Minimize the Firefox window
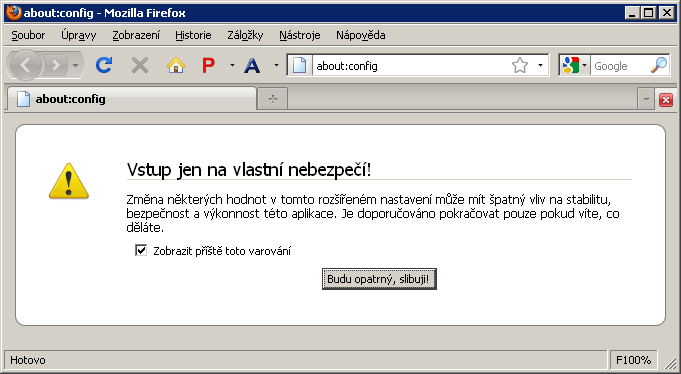This screenshot has width=681, height=374. (x=632, y=13)
